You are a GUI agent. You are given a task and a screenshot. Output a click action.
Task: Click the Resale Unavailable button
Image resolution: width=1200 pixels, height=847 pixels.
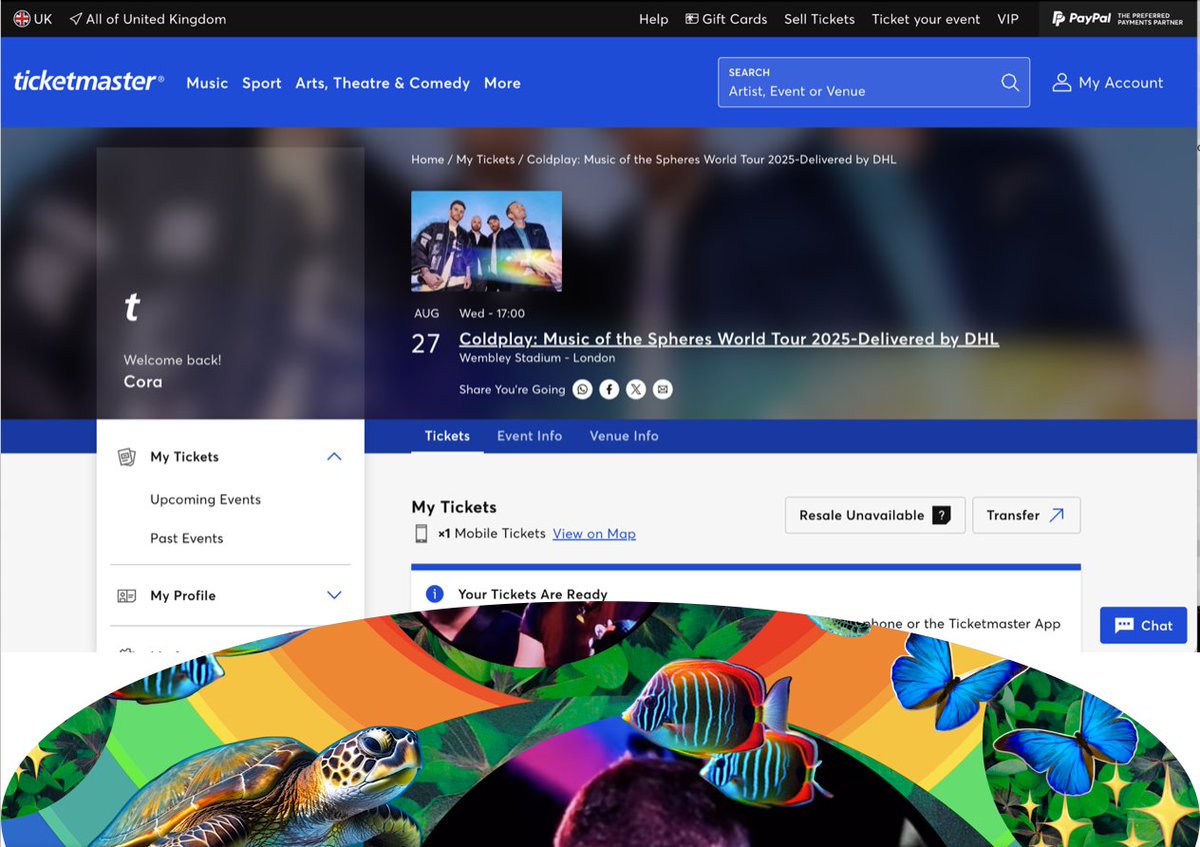pos(875,515)
